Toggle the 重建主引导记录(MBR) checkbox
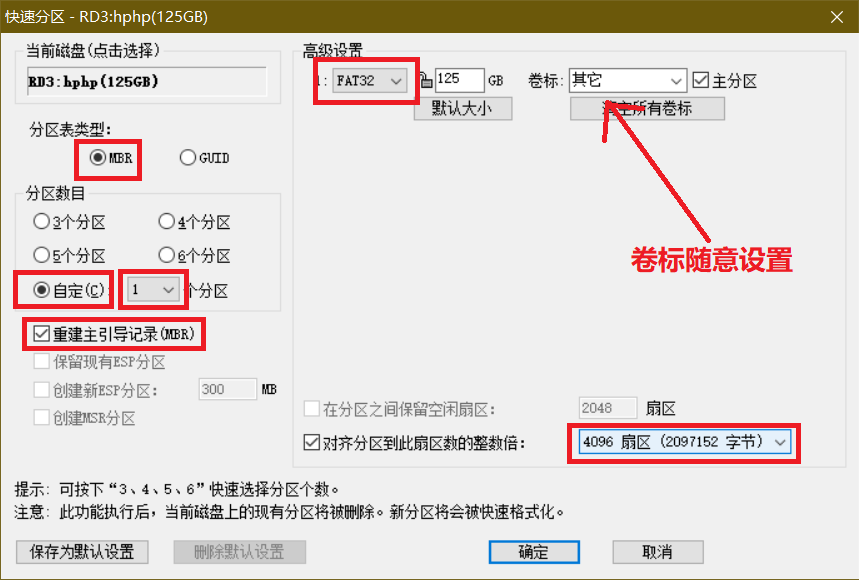This screenshot has width=859, height=580. click(x=42, y=333)
